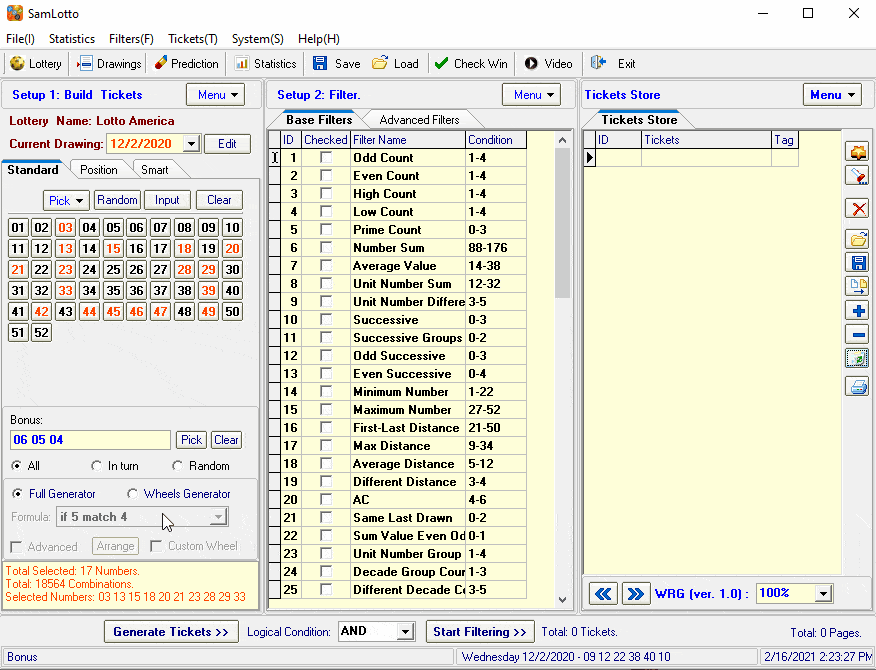Viewport: 876px width, 670px height.
Task: Switch to the Advanced Filters tab
Action: pos(419,120)
